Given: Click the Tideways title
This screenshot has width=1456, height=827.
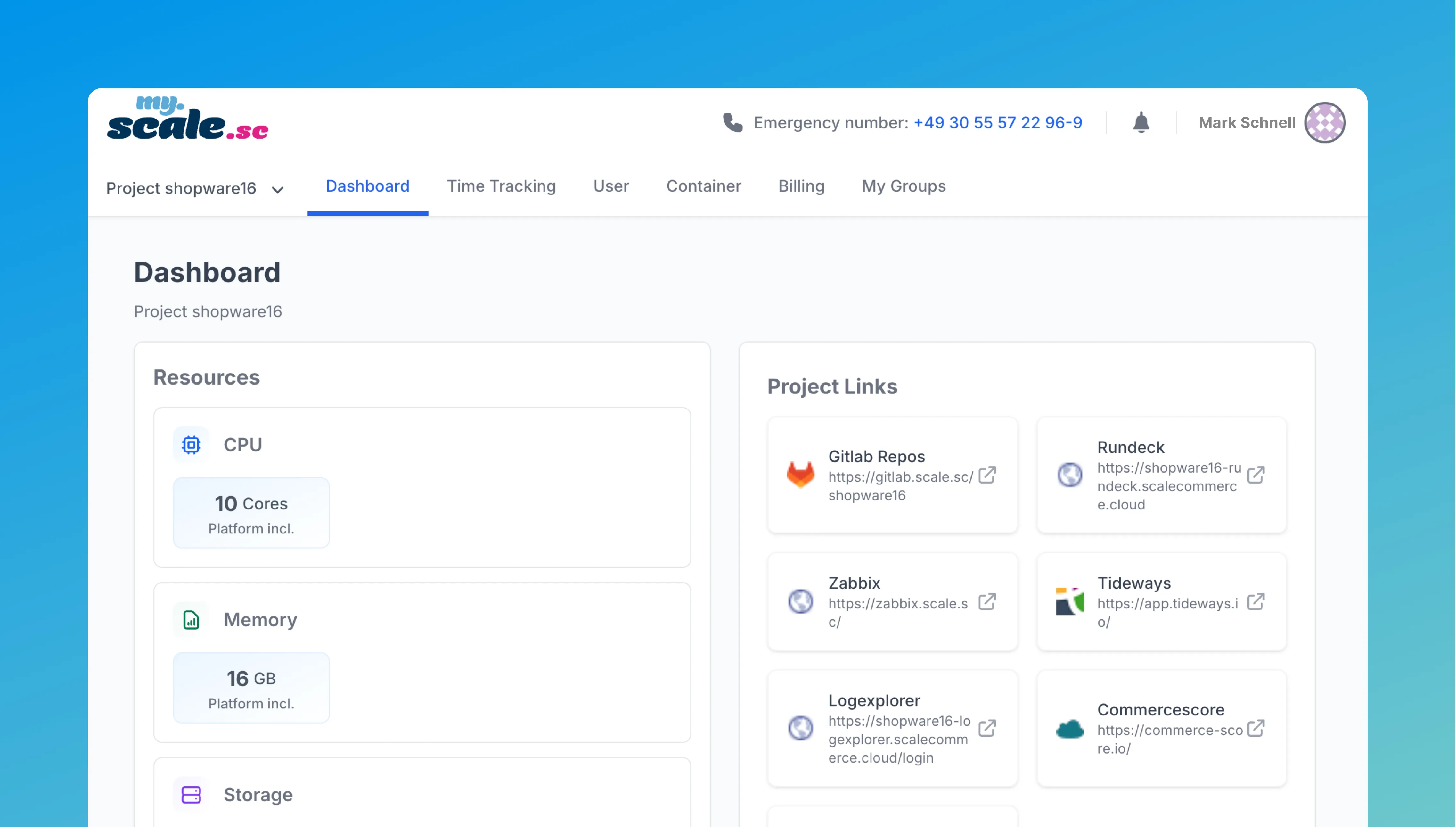Looking at the screenshot, I should point(1133,583).
